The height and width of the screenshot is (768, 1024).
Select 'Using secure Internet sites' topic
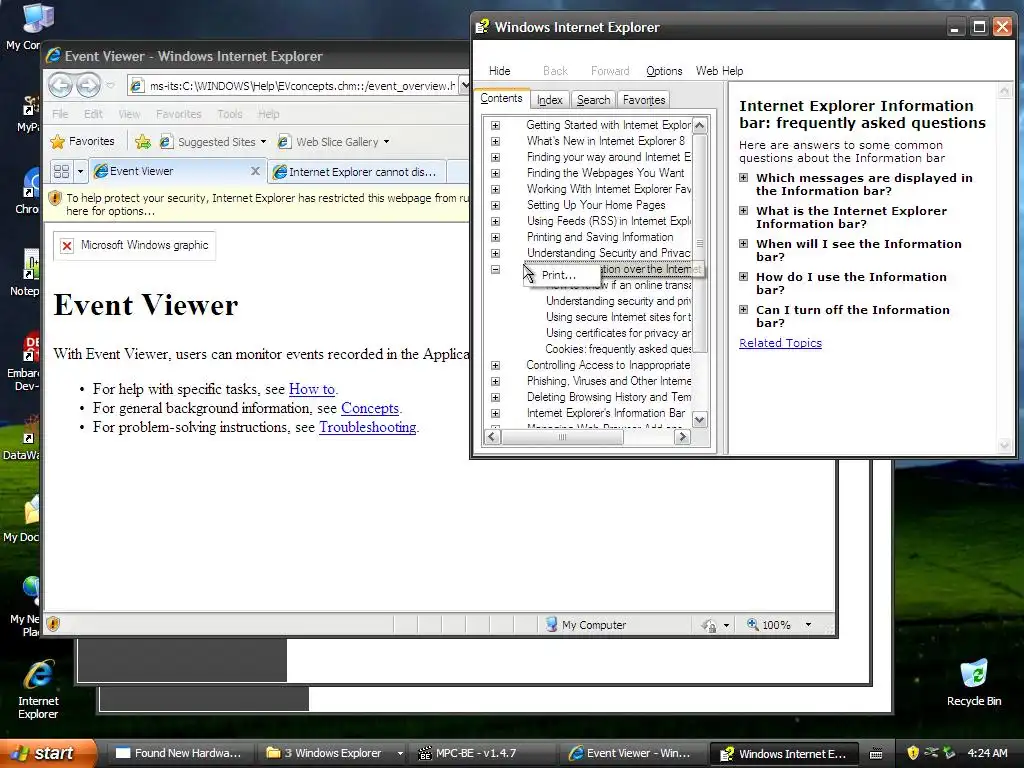point(618,317)
